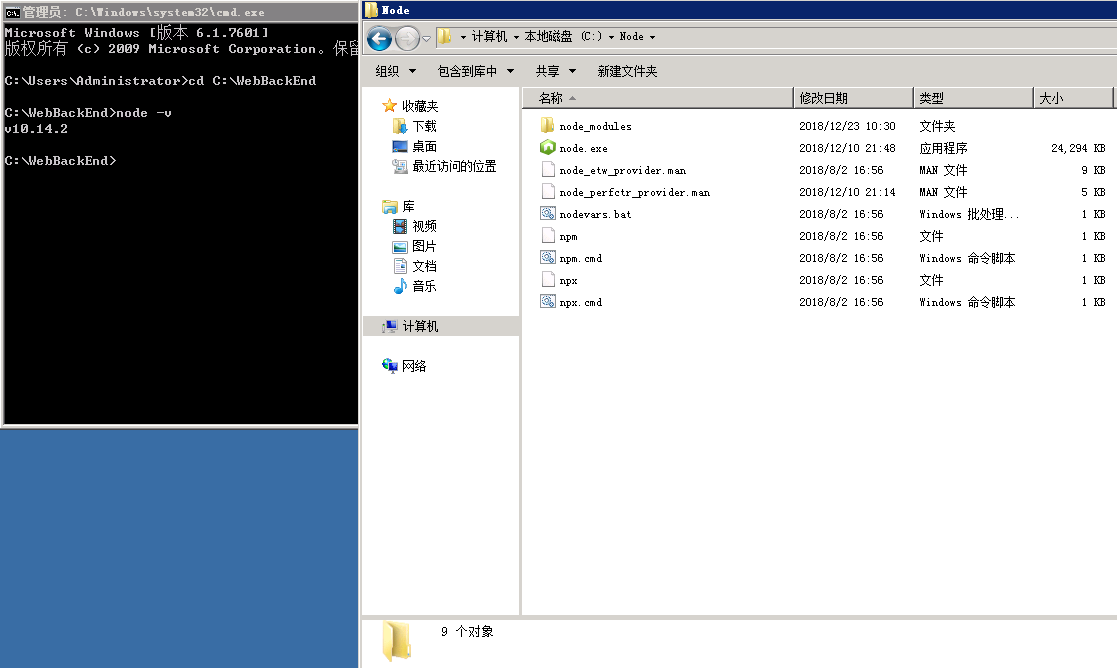Screen dimensions: 1117x668
Task: Click the 库 libraries icon
Action: tap(390, 207)
